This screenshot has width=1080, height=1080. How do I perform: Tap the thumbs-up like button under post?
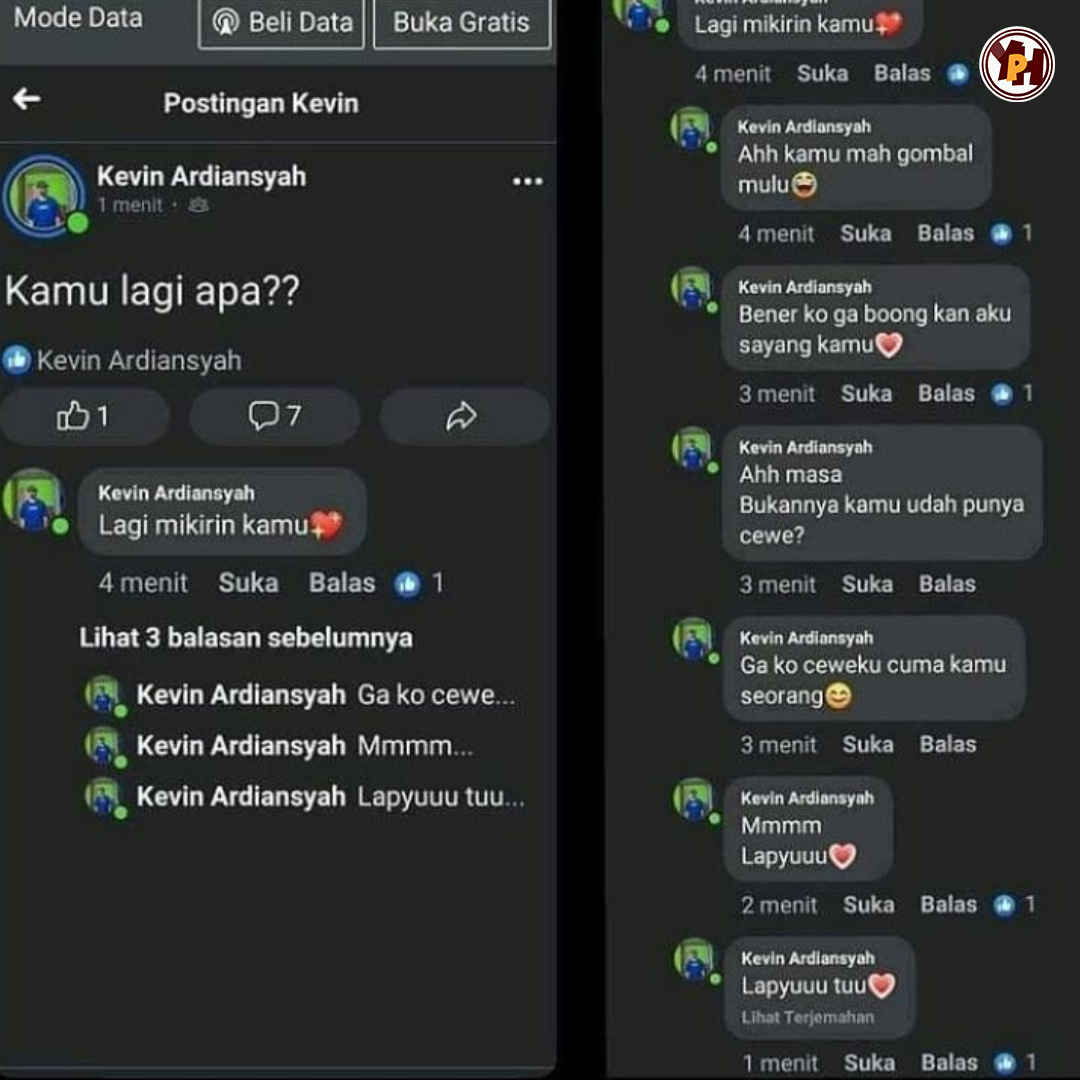point(84,416)
